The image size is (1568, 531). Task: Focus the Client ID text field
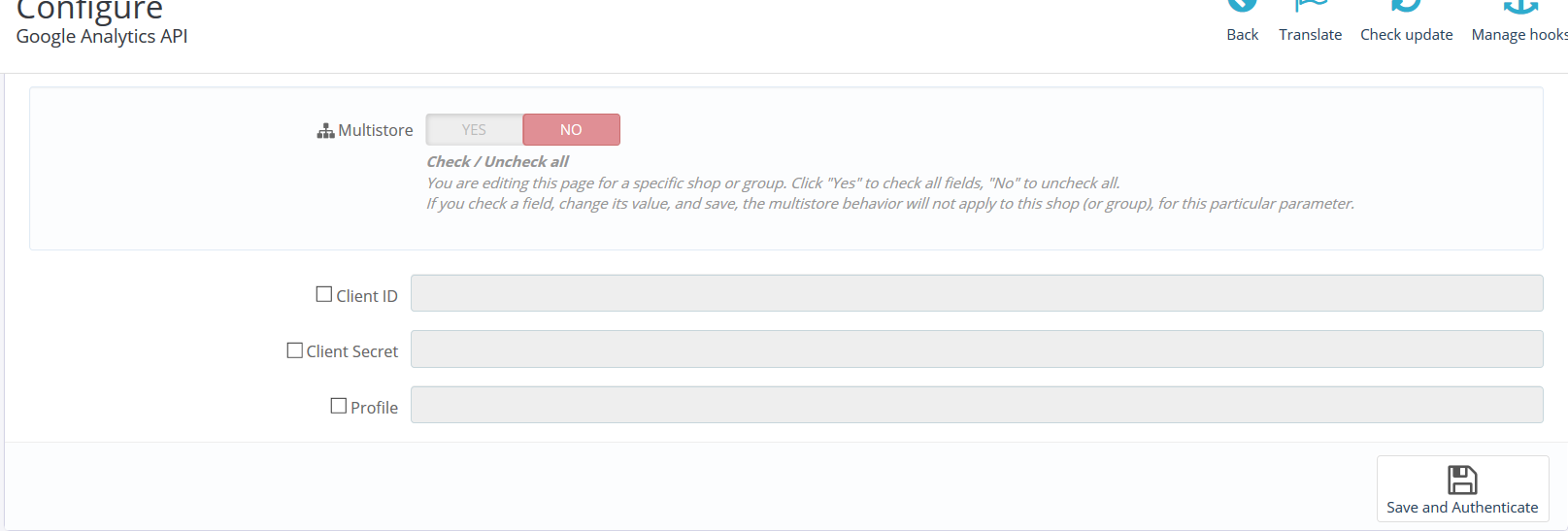pyautogui.click(x=976, y=293)
